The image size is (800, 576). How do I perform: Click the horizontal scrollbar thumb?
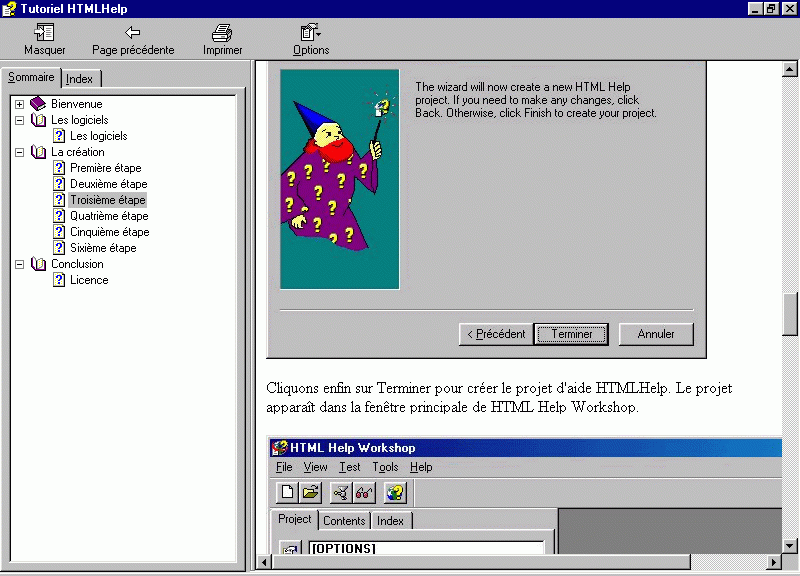481,562
